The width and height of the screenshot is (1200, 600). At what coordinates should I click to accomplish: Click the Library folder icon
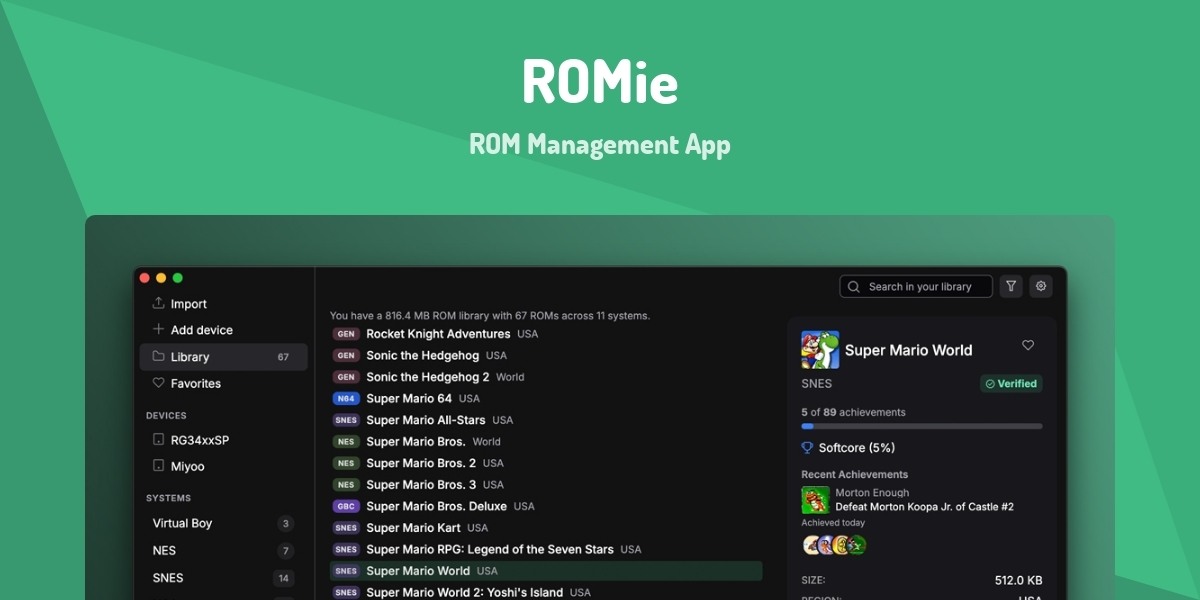[x=158, y=356]
